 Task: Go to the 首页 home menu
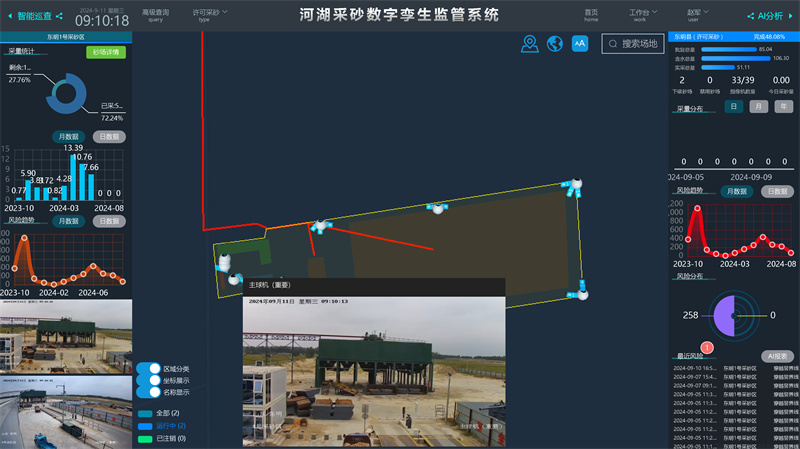pyautogui.click(x=591, y=15)
